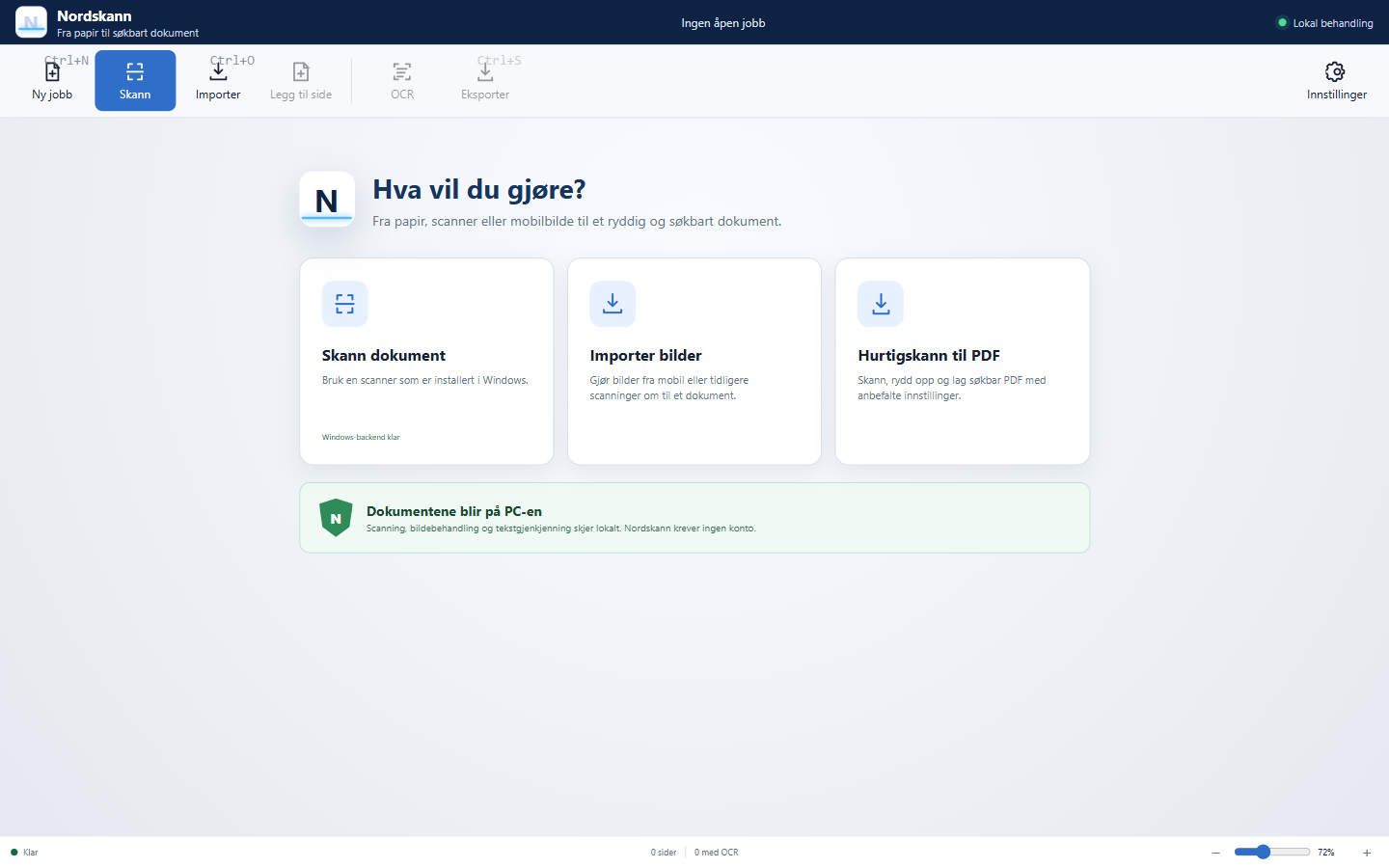Click the green shield icon in the banner
This screenshot has height=868, width=1389.
point(336,518)
